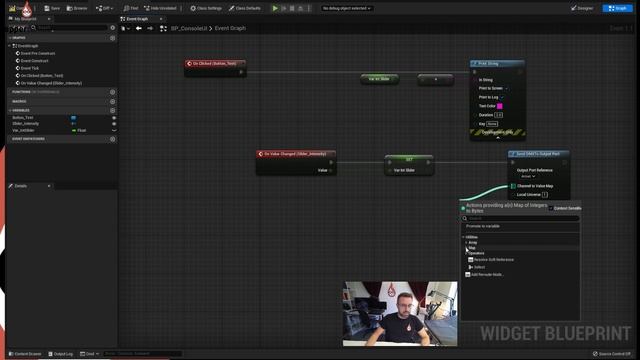Image resolution: width=640 pixels, height=360 pixels.
Task: Add a new variable with Variables plus icon
Action: pyautogui.click(x=113, y=111)
